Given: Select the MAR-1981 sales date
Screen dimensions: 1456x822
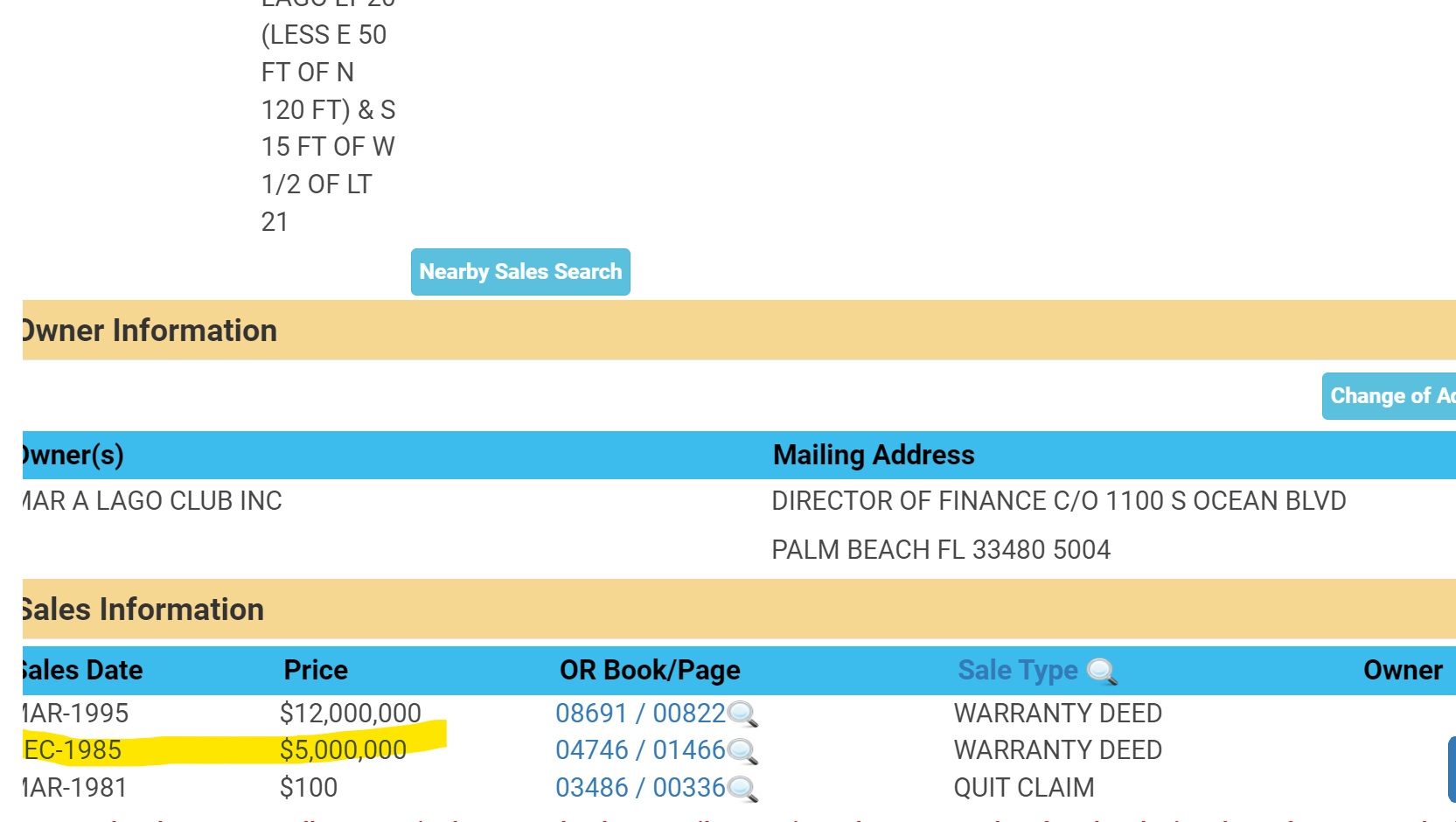Looking at the screenshot, I should pyautogui.click(x=75, y=788).
